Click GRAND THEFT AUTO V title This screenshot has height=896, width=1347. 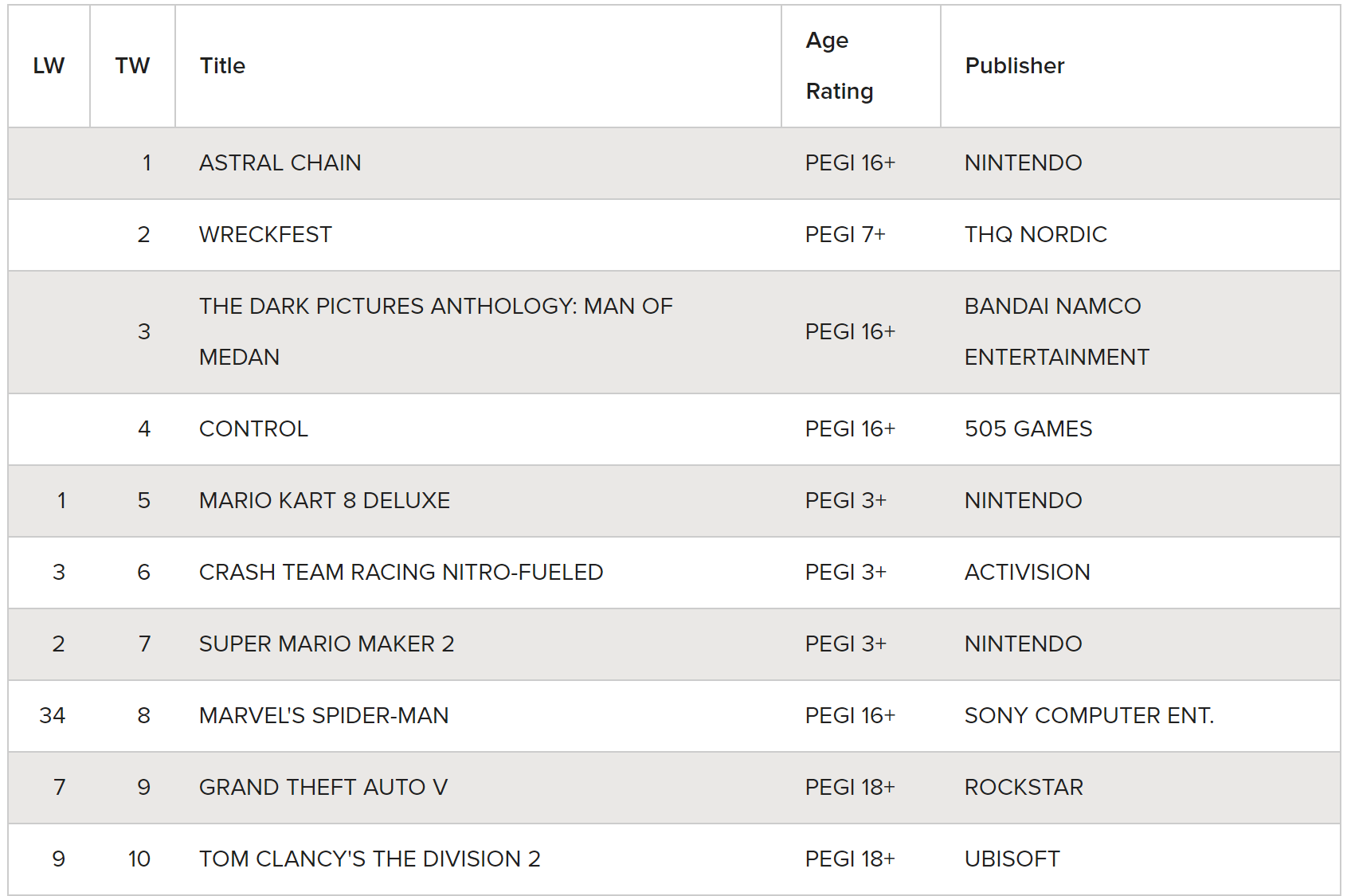pos(323,788)
